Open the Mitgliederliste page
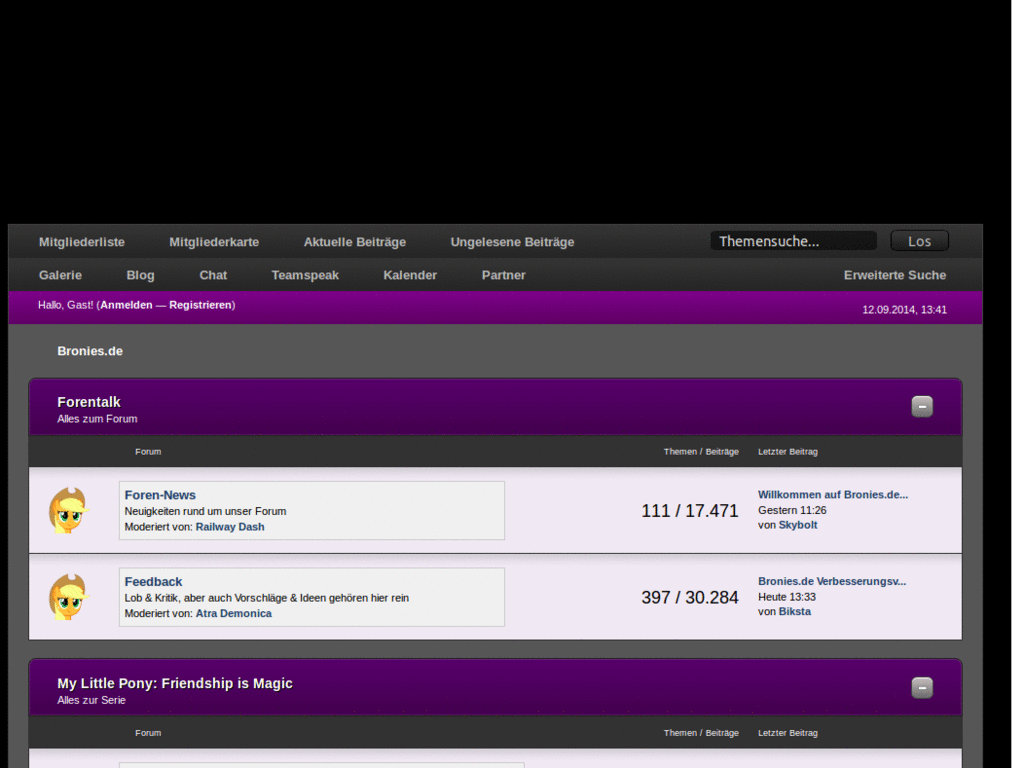 click(x=81, y=241)
